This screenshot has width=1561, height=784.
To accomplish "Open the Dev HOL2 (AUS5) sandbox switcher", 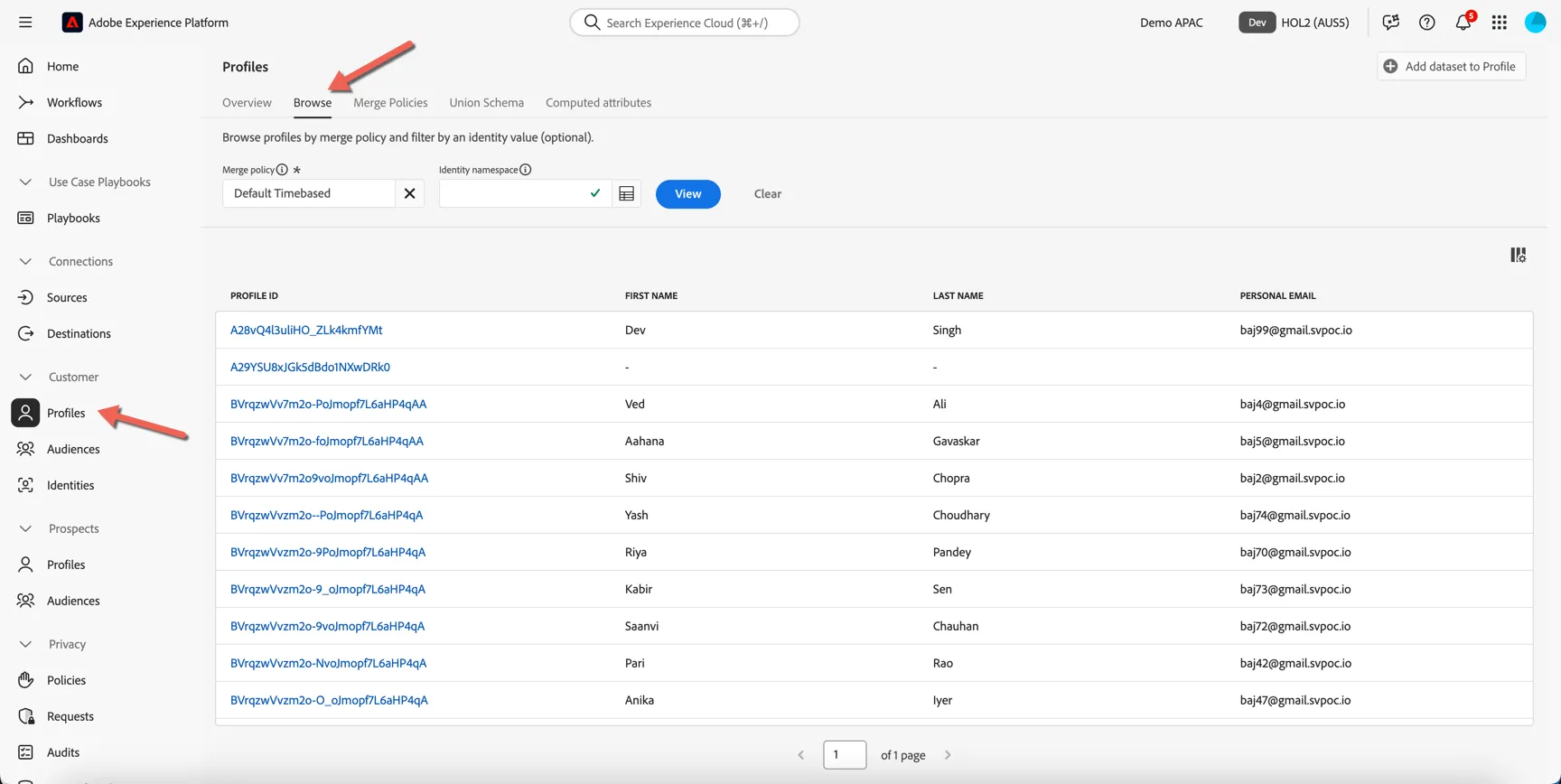I will 1294,23.
